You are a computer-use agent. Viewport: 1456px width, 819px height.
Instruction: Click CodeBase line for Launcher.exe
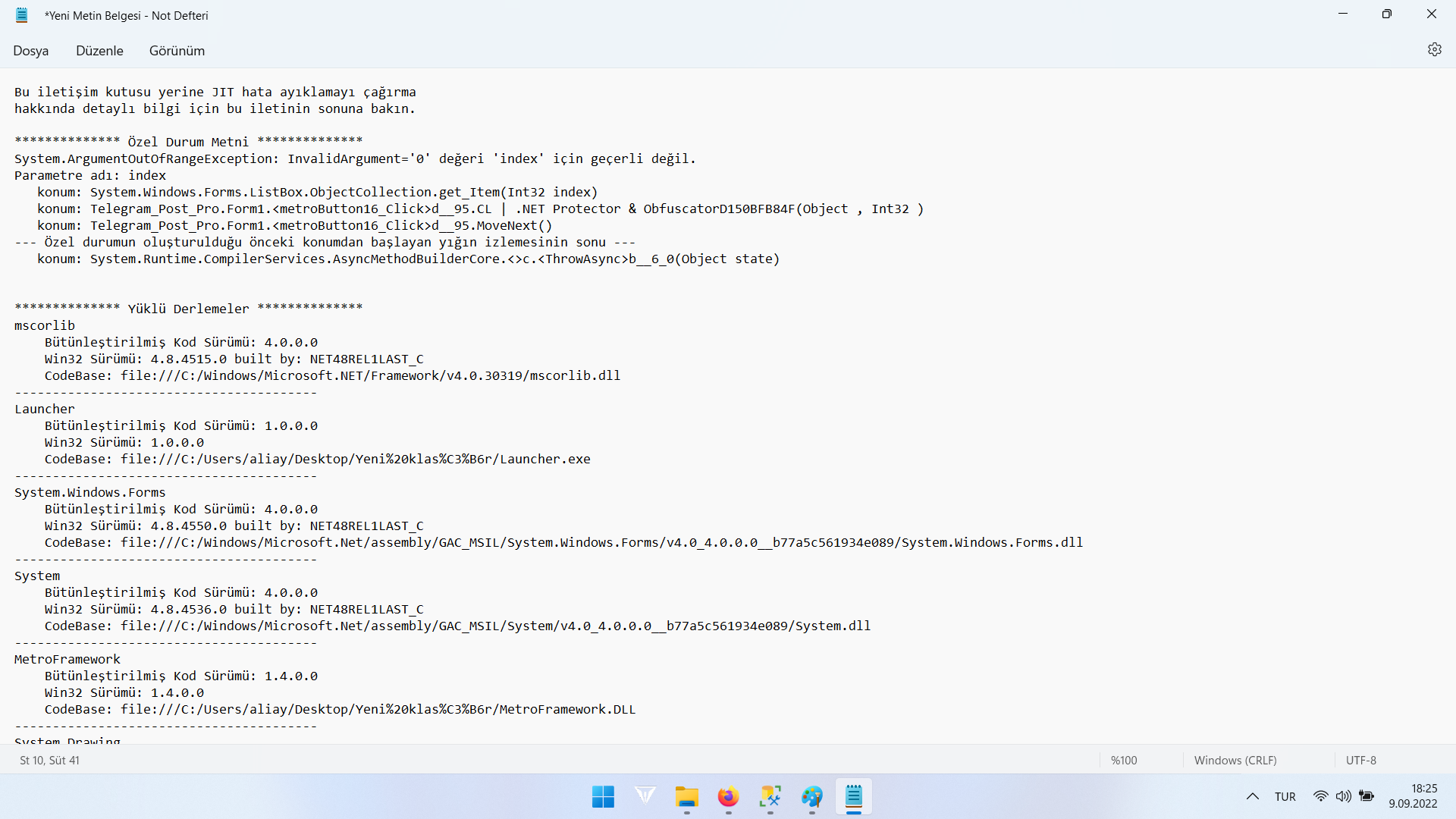click(317, 459)
